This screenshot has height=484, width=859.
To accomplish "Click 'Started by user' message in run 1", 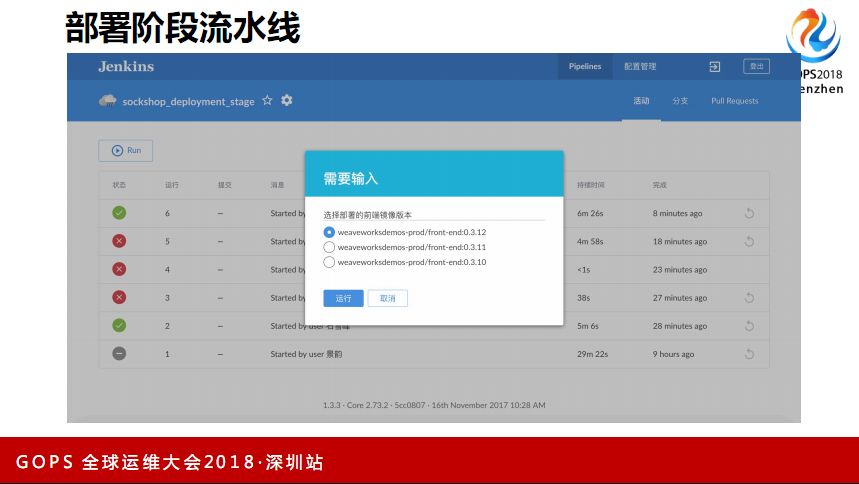I will click(306, 354).
